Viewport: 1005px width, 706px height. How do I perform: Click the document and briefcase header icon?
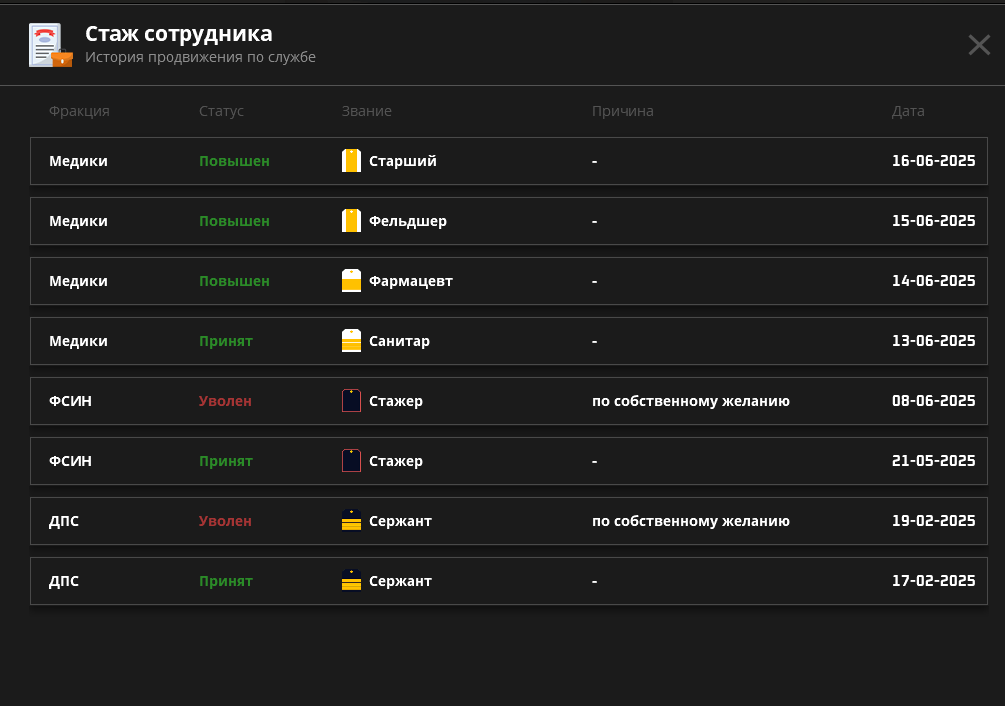pyautogui.click(x=51, y=45)
